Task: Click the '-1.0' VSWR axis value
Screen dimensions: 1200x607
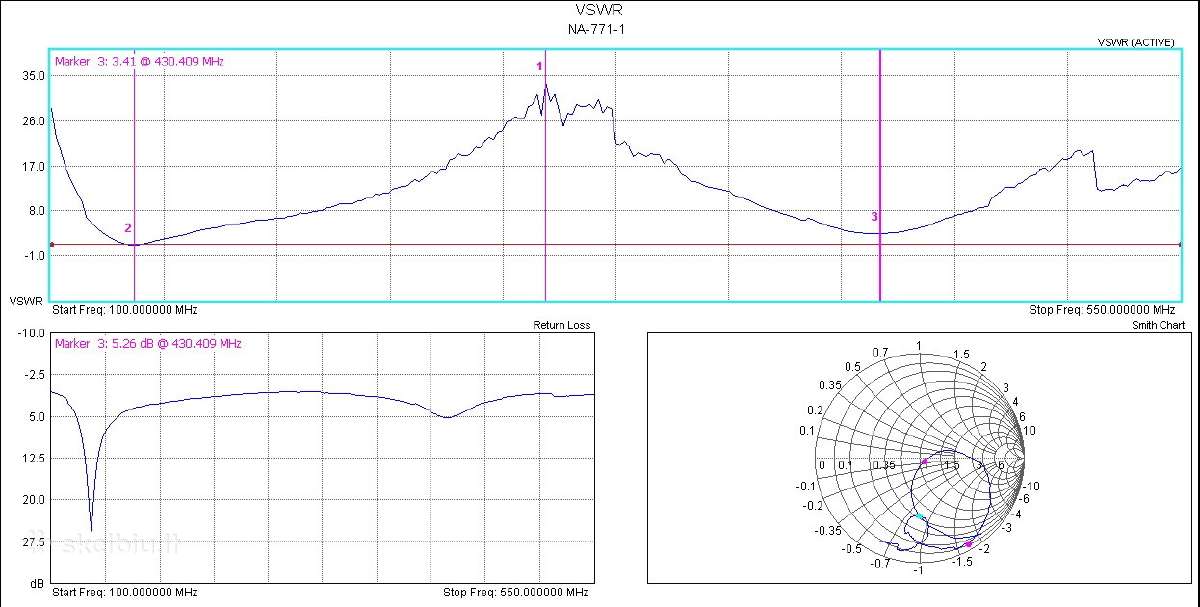Action: click(x=34, y=256)
